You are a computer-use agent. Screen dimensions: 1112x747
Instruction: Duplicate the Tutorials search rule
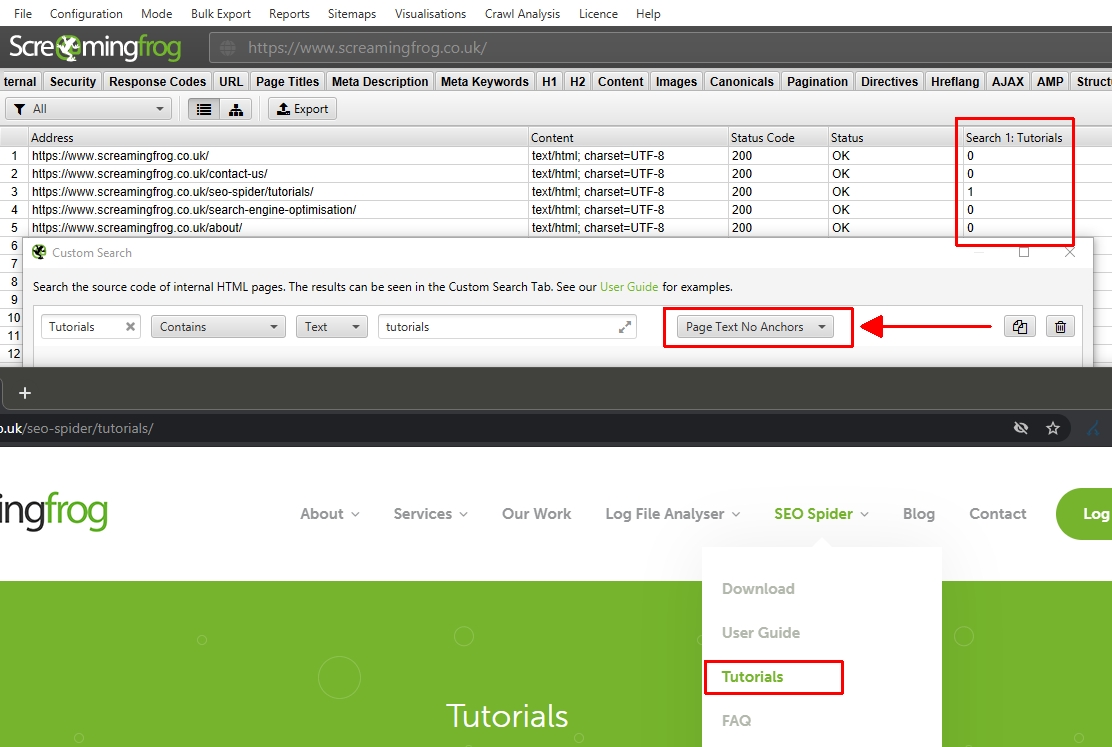pyautogui.click(x=1020, y=326)
